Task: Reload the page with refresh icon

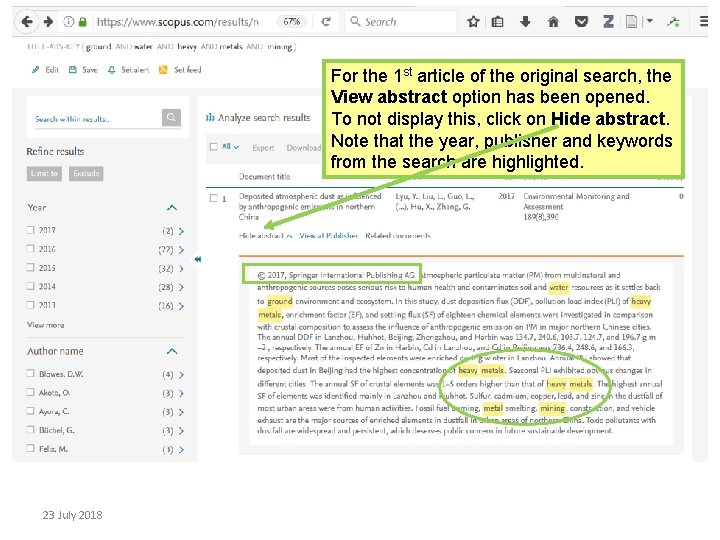Action: [326, 22]
